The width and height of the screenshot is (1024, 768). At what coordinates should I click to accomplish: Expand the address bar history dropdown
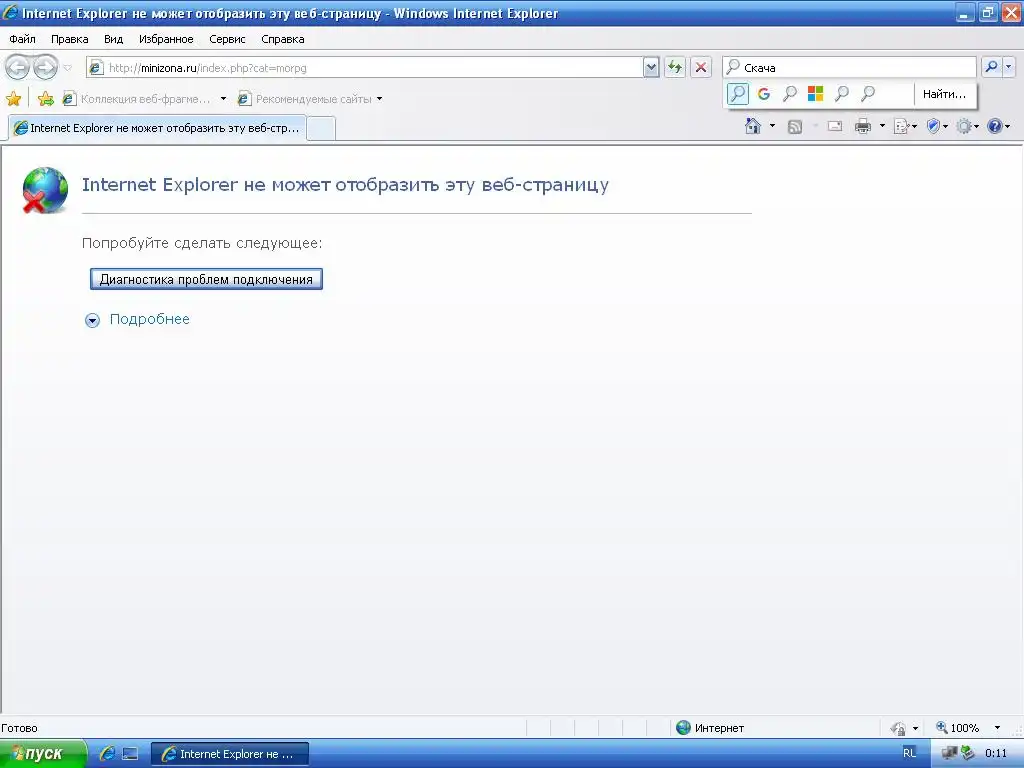coord(651,67)
